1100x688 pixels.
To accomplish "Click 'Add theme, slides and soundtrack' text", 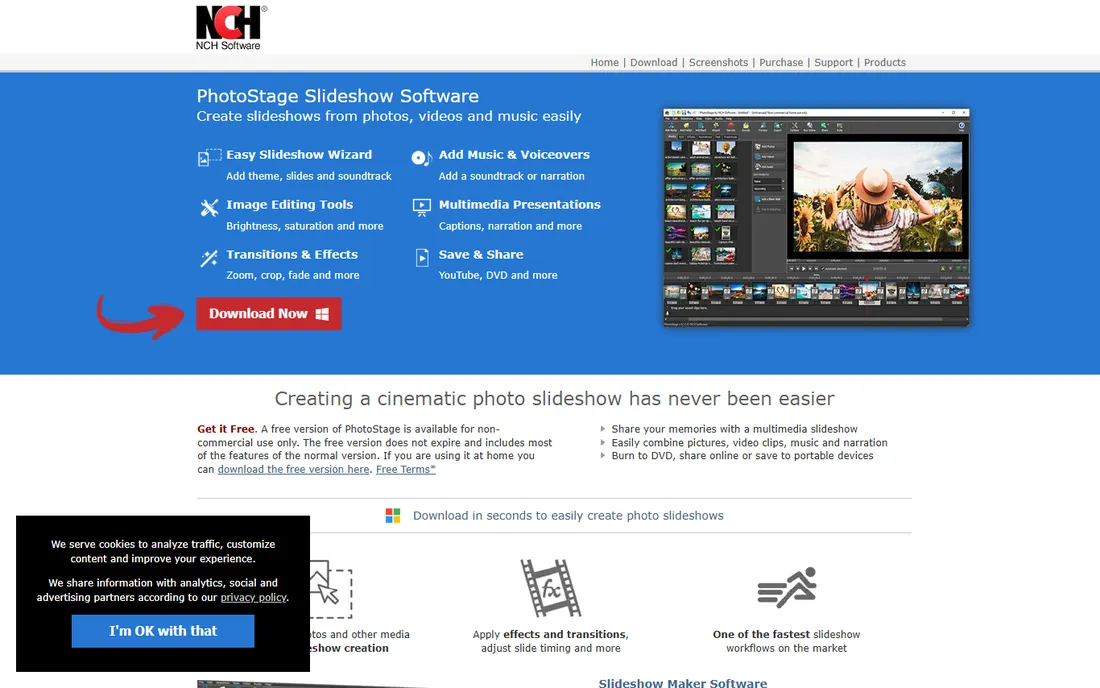I will (309, 176).
